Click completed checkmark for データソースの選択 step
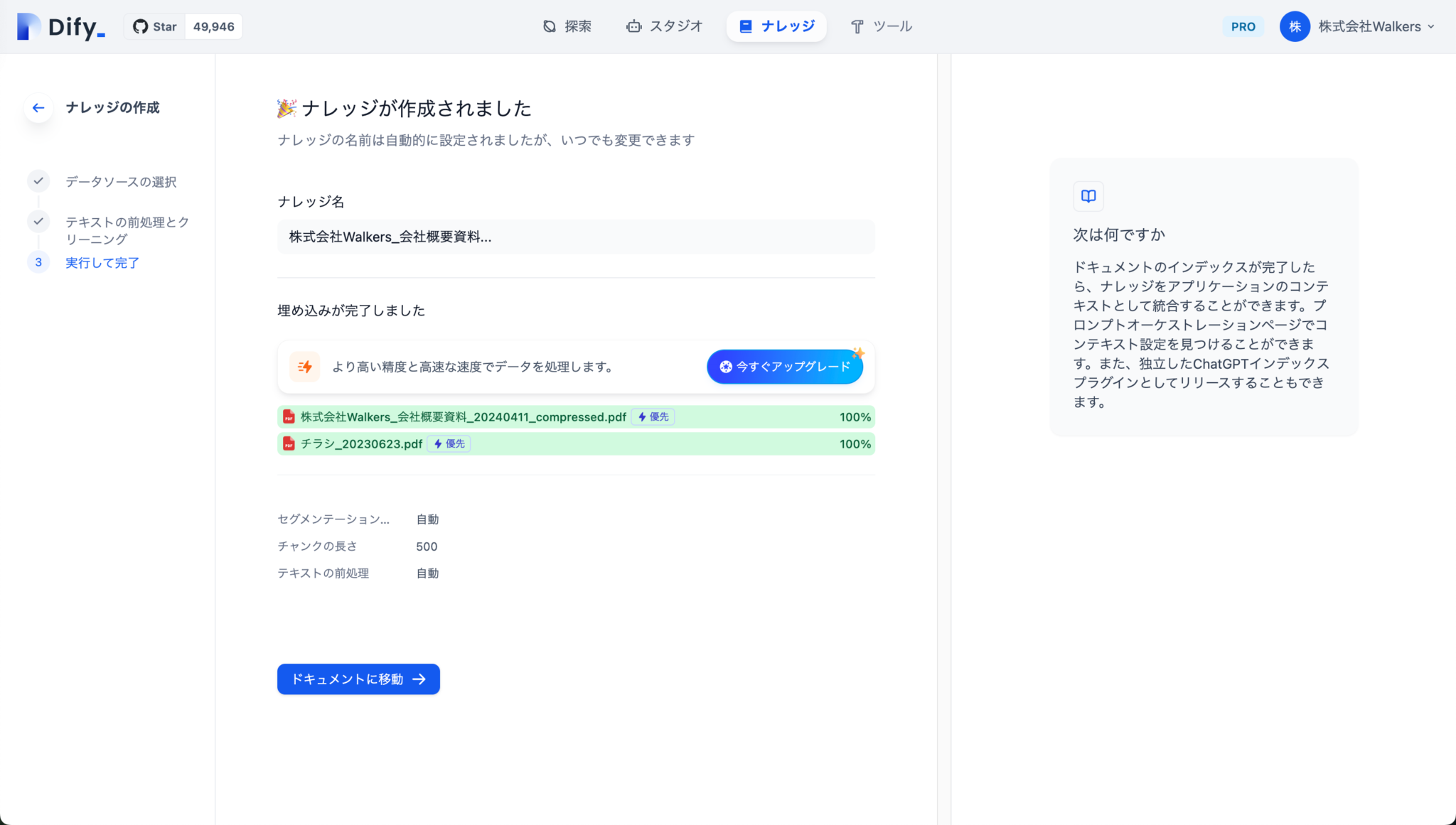The width and height of the screenshot is (1456, 825). click(x=38, y=181)
